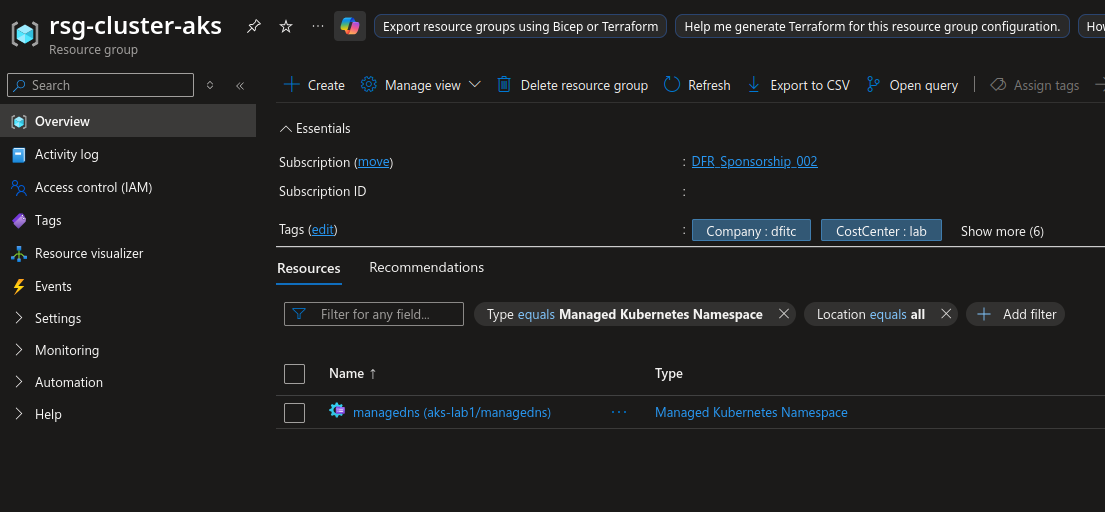Click the move link next to Subscription
1105x512 pixels.
pos(374,162)
